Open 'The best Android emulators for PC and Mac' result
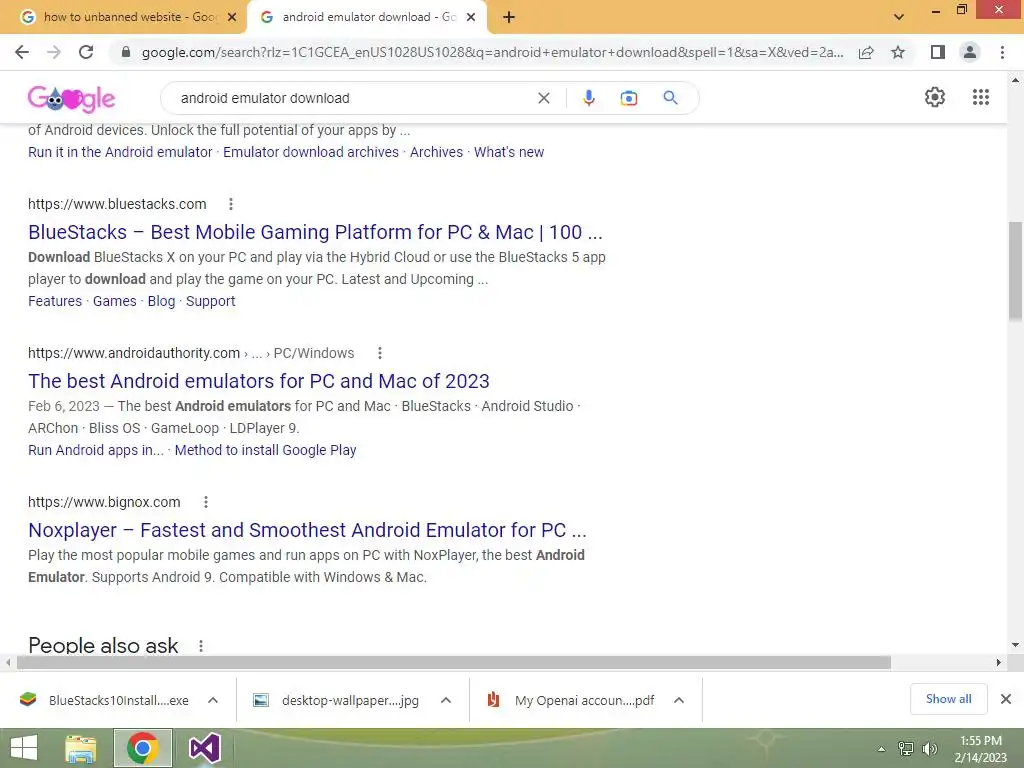Image resolution: width=1024 pixels, height=768 pixels. 259,381
